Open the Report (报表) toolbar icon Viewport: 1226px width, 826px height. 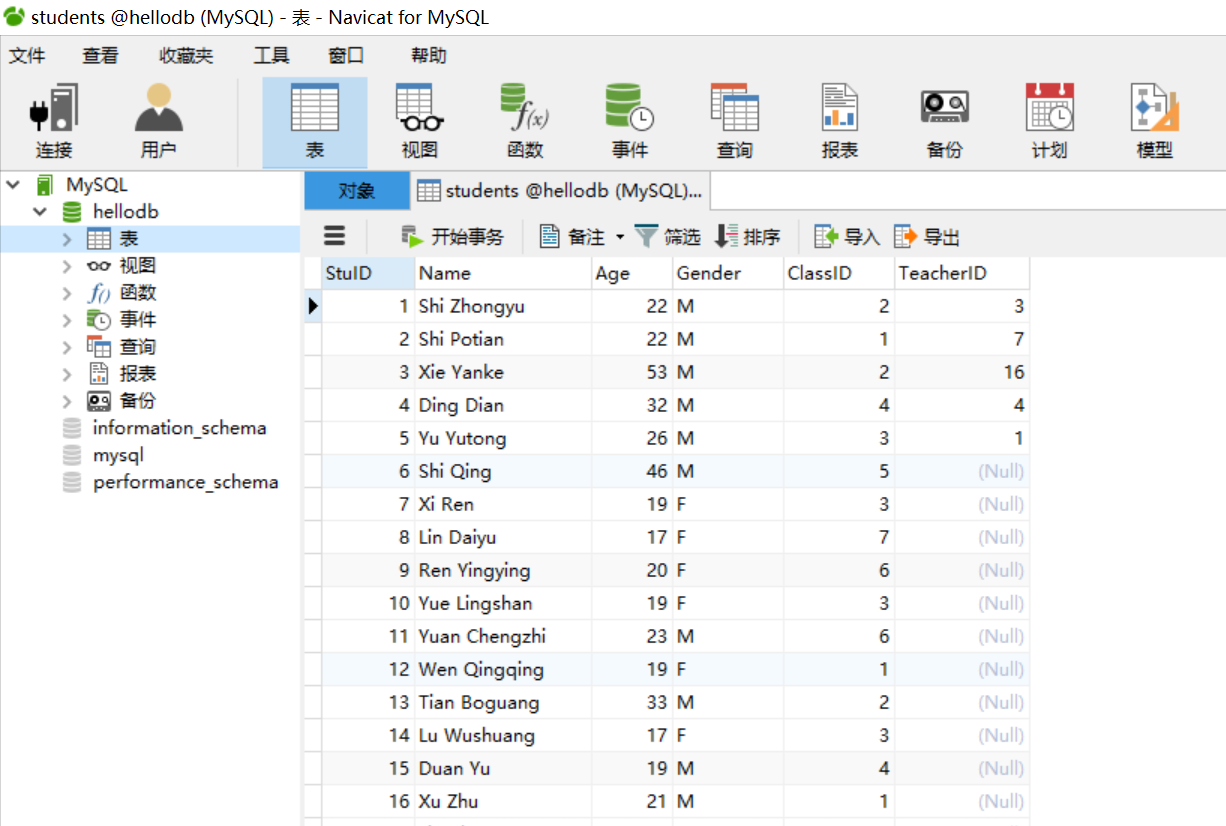[839, 121]
